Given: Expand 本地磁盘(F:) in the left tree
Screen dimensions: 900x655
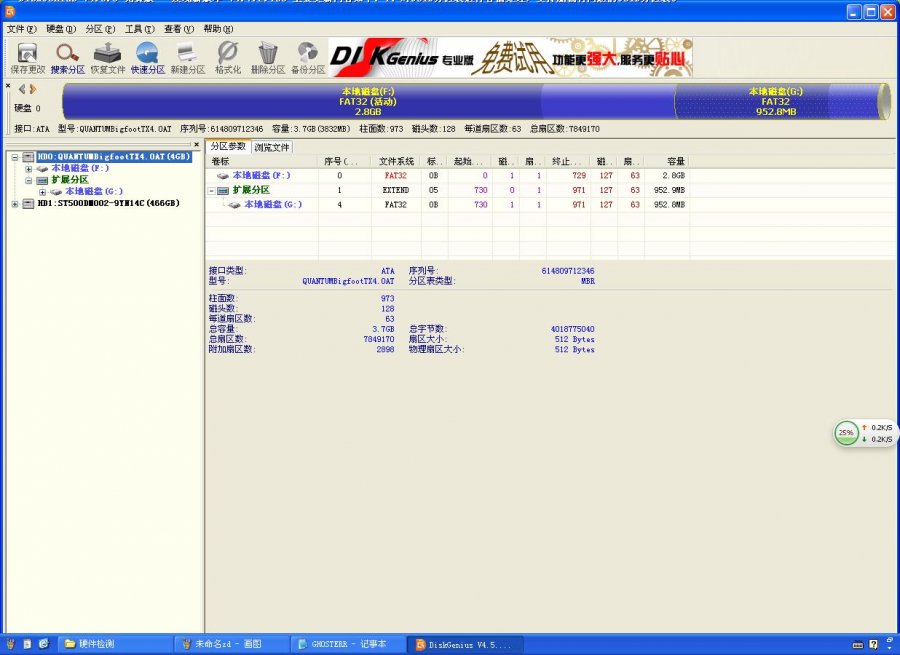Looking at the screenshot, I should tap(29, 168).
